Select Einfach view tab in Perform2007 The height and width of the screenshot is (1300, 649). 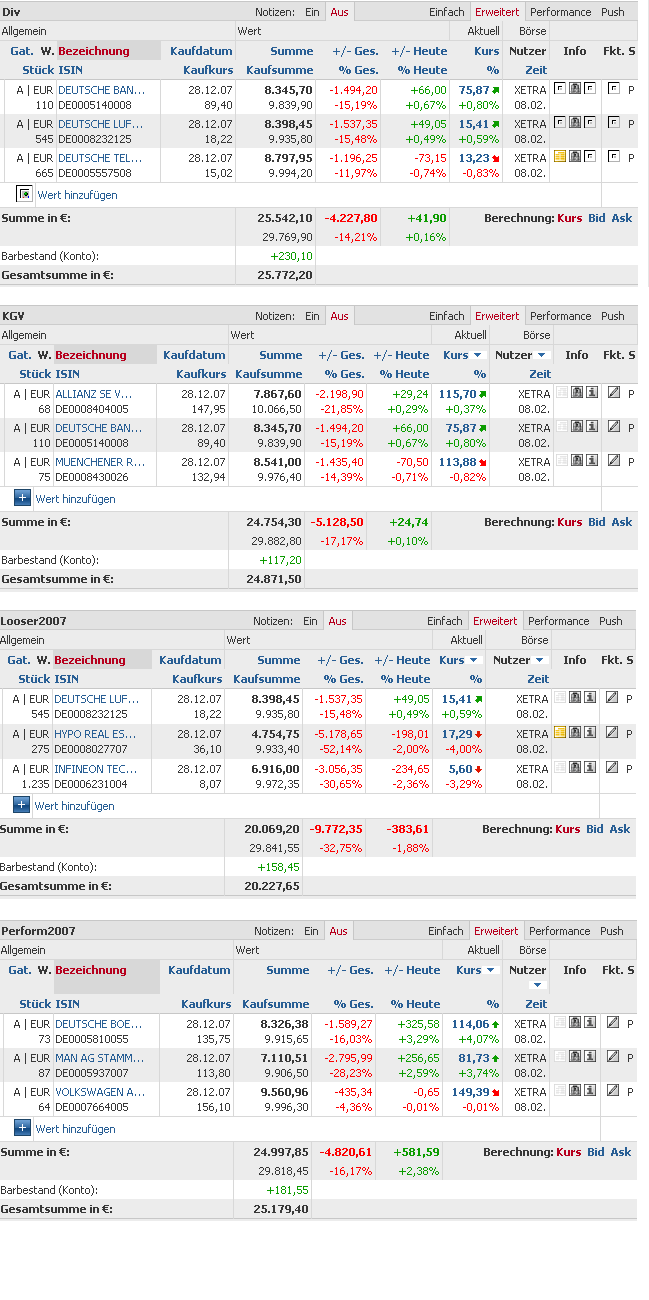click(x=446, y=931)
